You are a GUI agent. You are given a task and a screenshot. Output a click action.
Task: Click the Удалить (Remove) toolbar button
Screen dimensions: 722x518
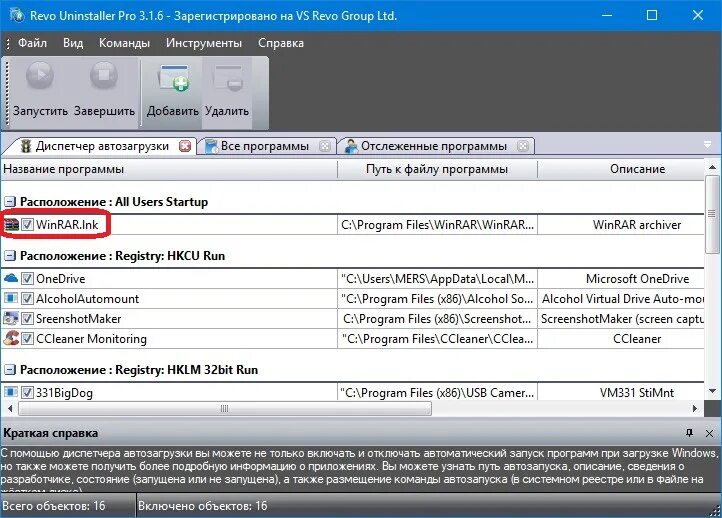[227, 92]
